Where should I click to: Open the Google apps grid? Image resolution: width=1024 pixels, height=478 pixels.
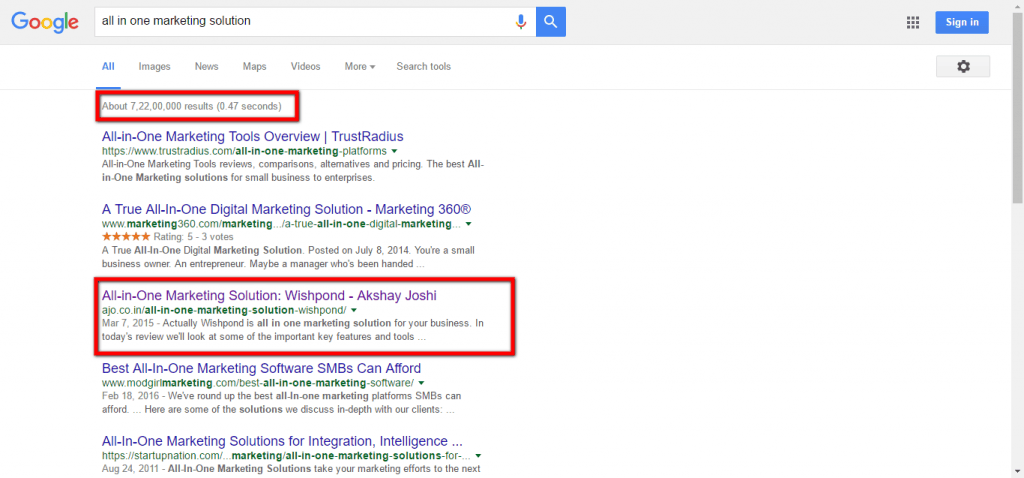pyautogui.click(x=912, y=22)
